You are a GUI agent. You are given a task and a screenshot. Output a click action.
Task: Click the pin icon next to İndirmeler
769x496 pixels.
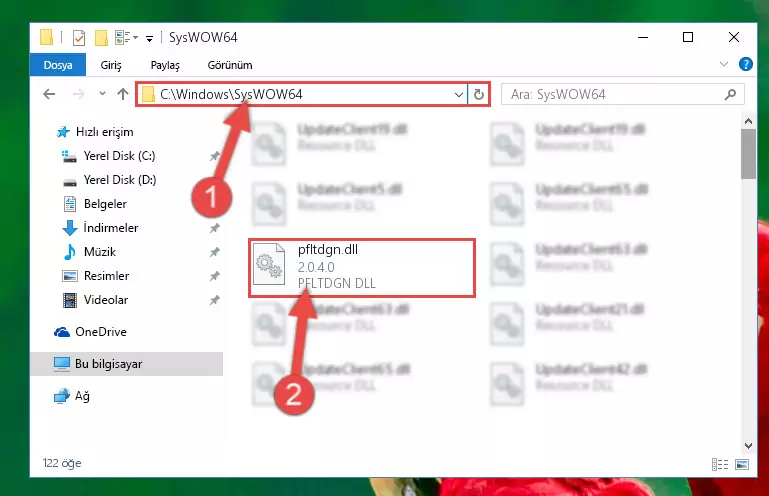[214, 228]
